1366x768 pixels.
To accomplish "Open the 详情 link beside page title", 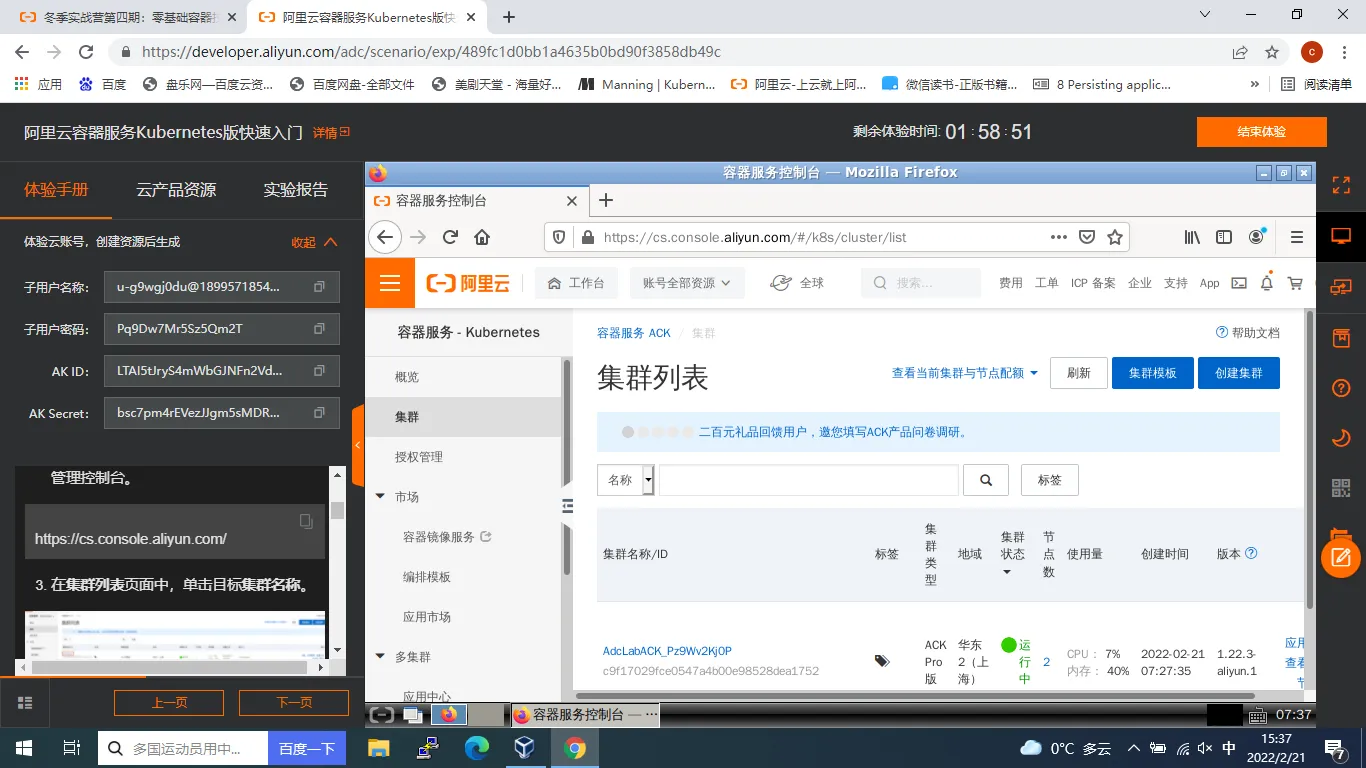I will coord(331,132).
